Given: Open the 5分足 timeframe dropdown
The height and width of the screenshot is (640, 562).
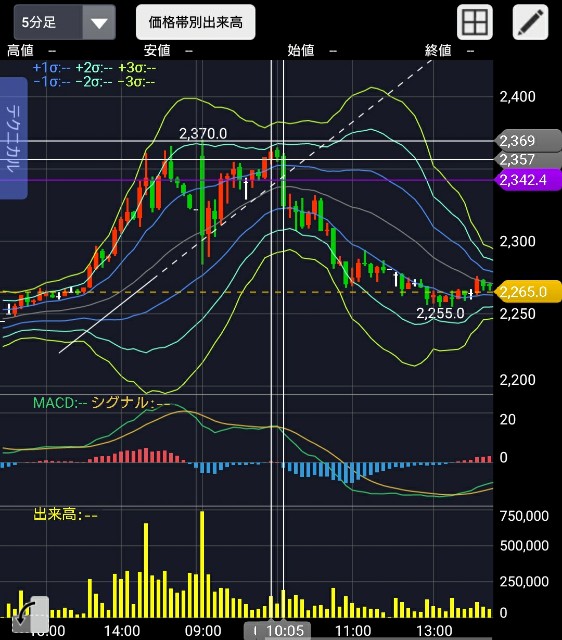Looking at the screenshot, I should (x=64, y=22).
